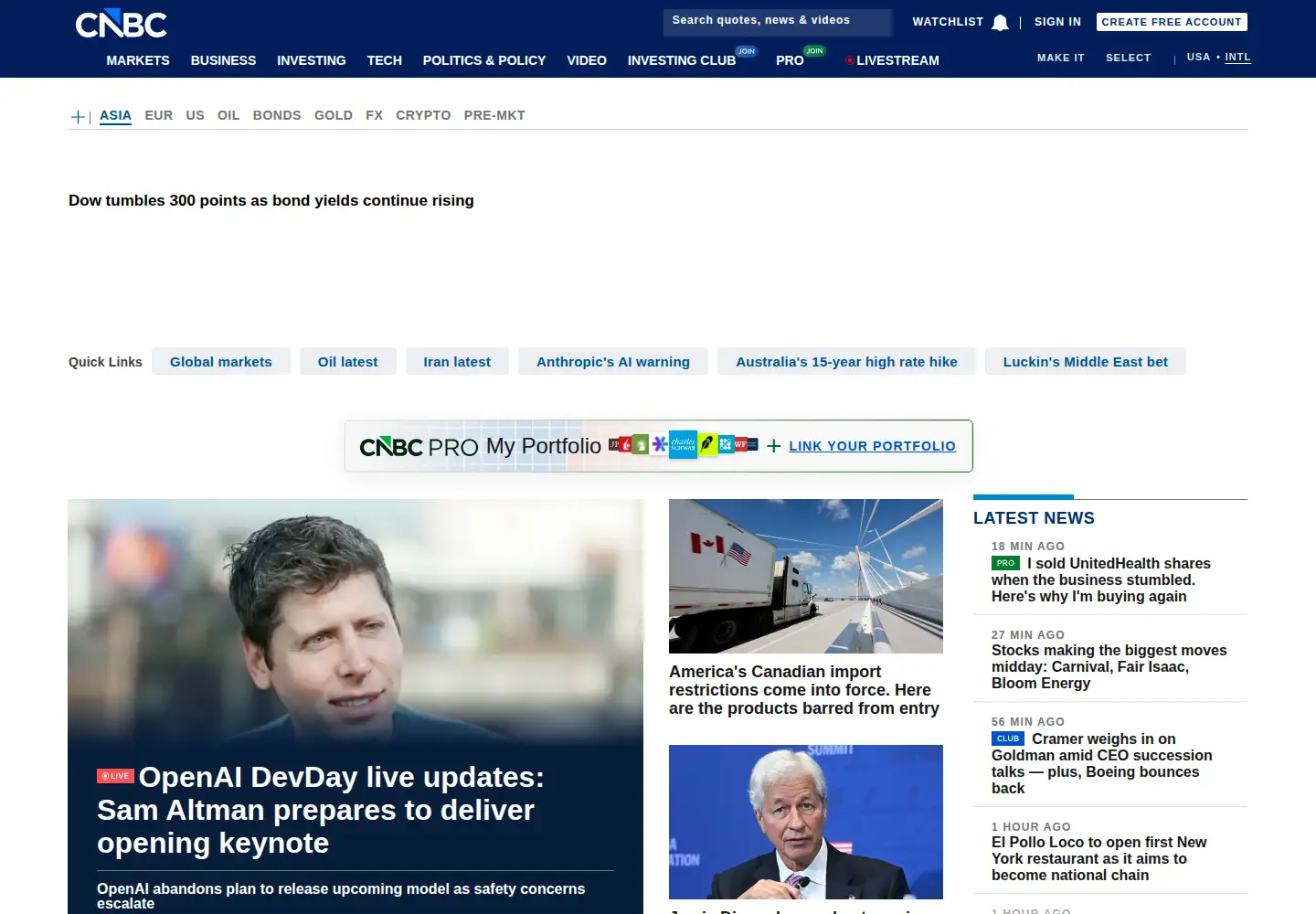Open Make It section
The image size is (1316, 914).
[x=1061, y=58]
